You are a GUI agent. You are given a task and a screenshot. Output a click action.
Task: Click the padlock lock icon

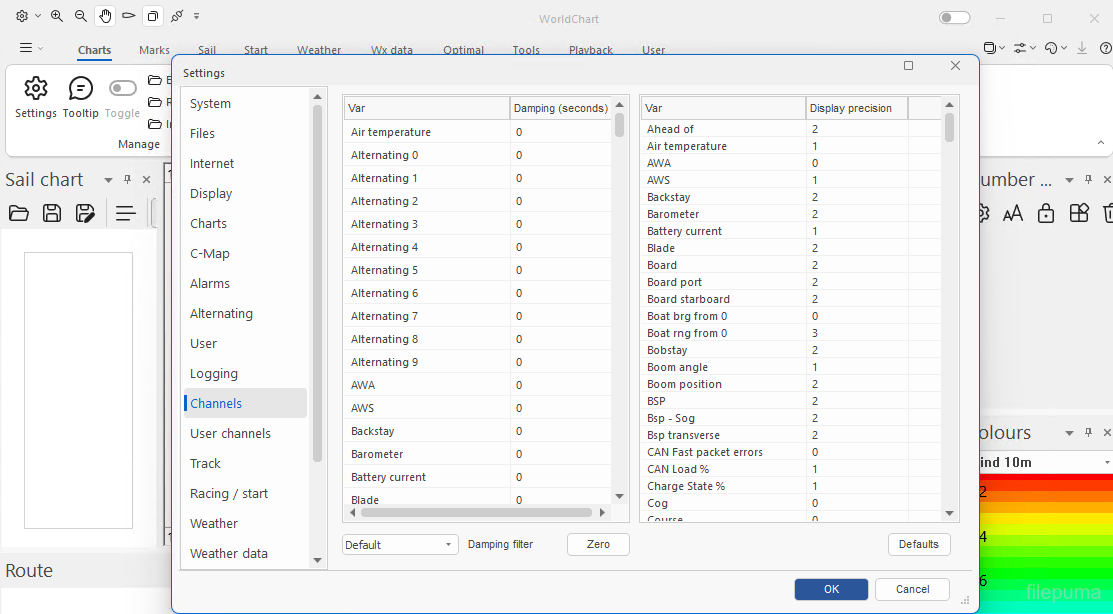[x=1046, y=213]
